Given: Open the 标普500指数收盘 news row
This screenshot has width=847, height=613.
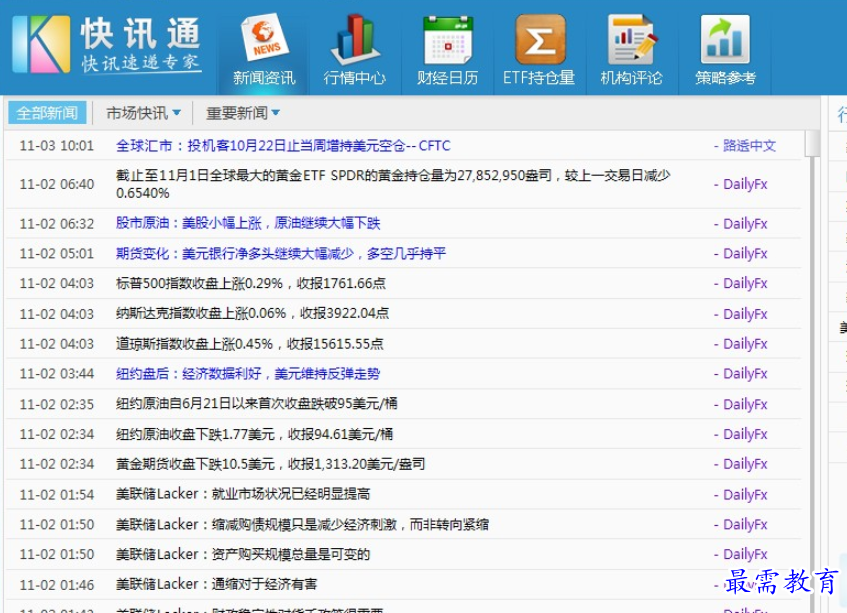Looking at the screenshot, I should (x=251, y=284).
